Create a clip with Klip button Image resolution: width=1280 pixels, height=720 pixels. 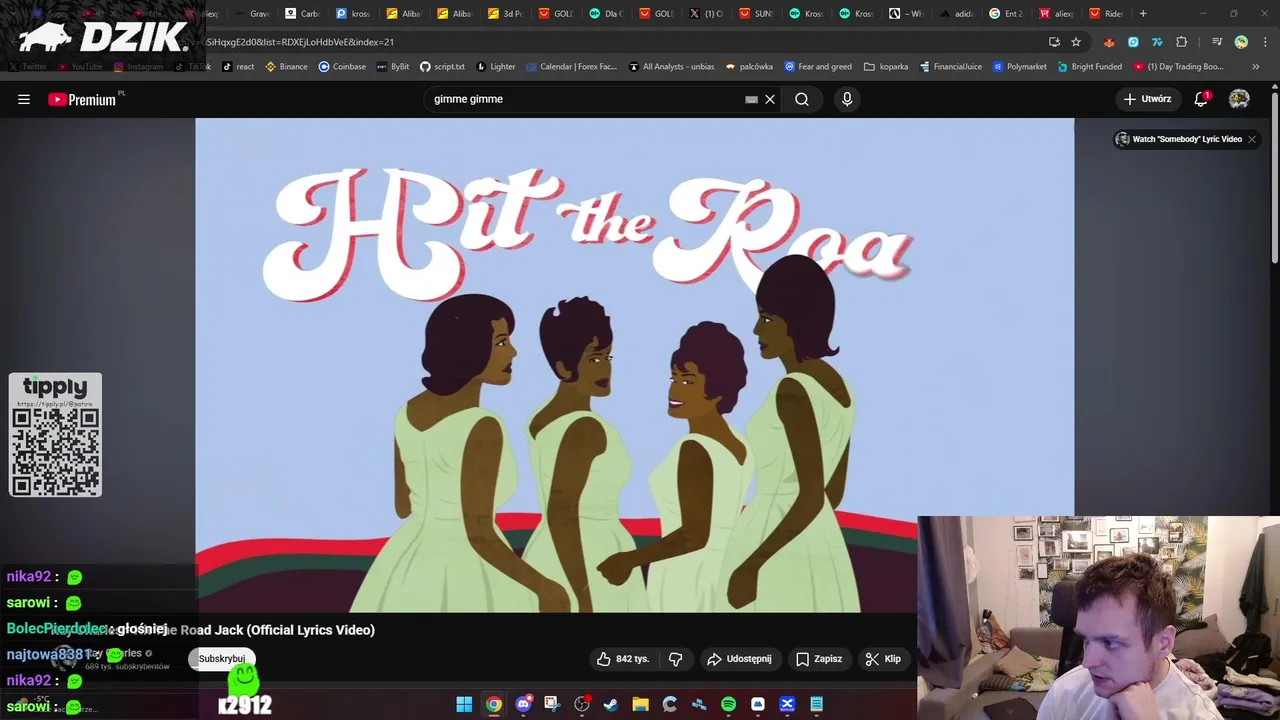[x=884, y=659]
